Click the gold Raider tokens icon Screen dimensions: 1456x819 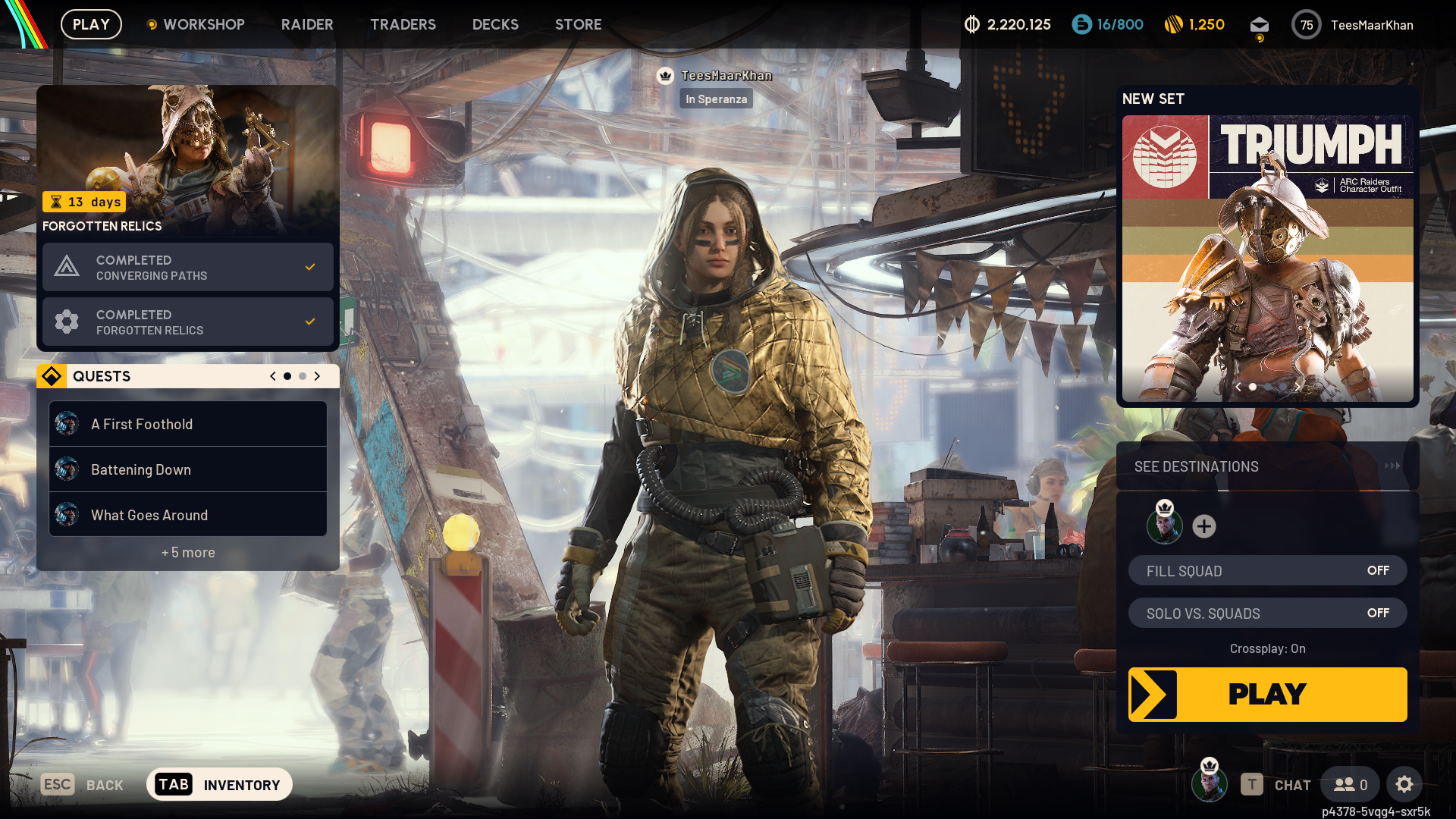(1174, 24)
